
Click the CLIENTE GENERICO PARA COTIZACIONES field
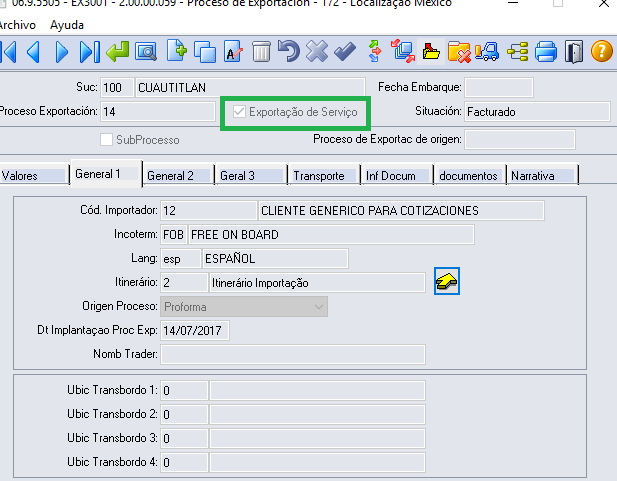(x=401, y=211)
